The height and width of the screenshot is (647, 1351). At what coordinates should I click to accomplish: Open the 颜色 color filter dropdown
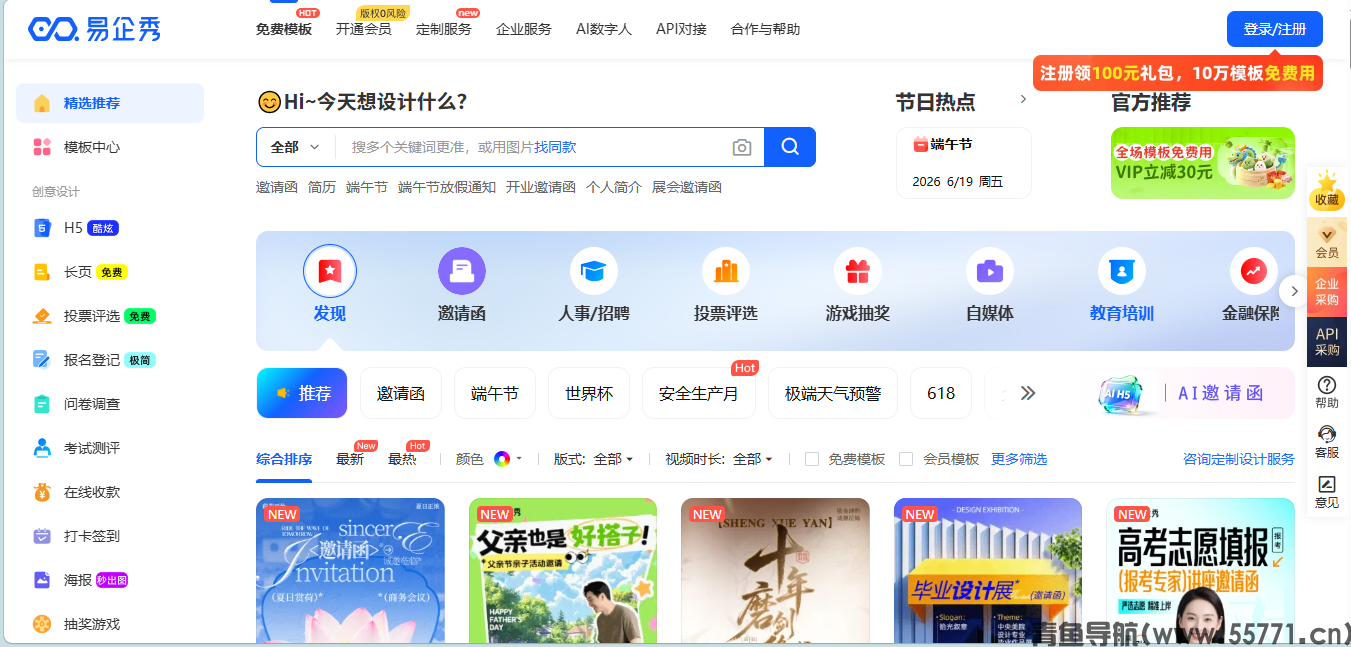coord(489,459)
